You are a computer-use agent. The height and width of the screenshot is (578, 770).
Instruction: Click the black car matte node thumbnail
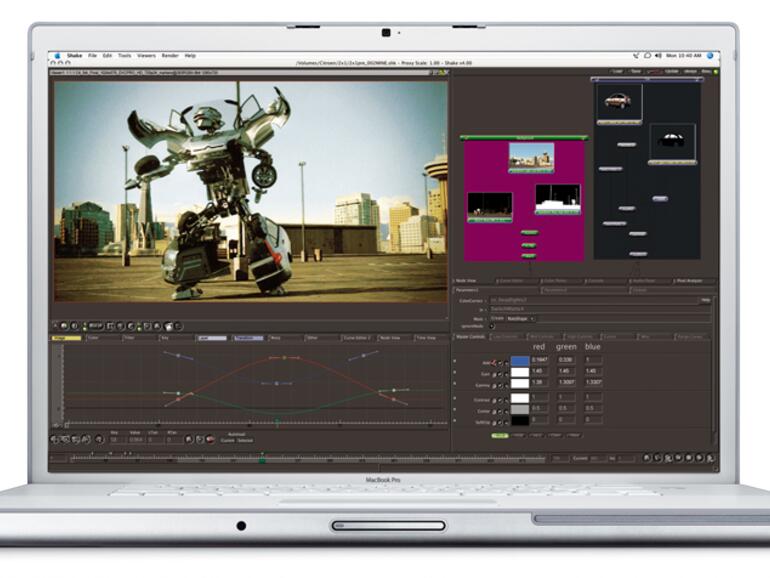click(672, 142)
